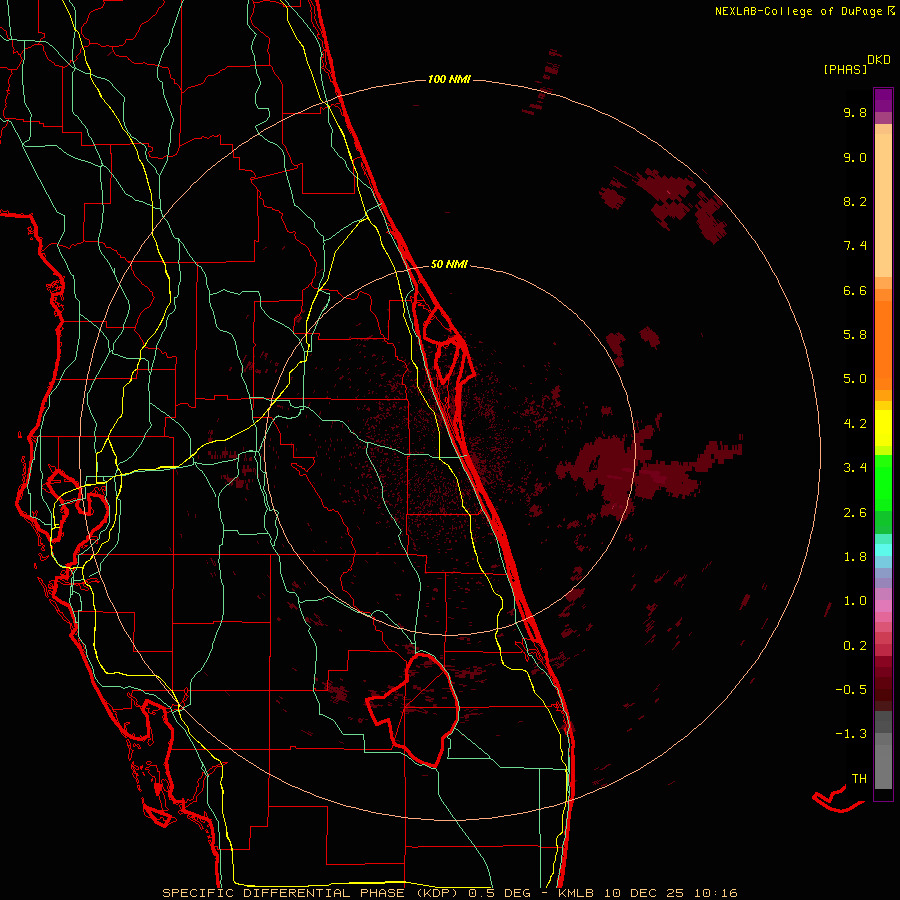Click the dark orange band of the color scale

pyautogui.click(x=883, y=346)
